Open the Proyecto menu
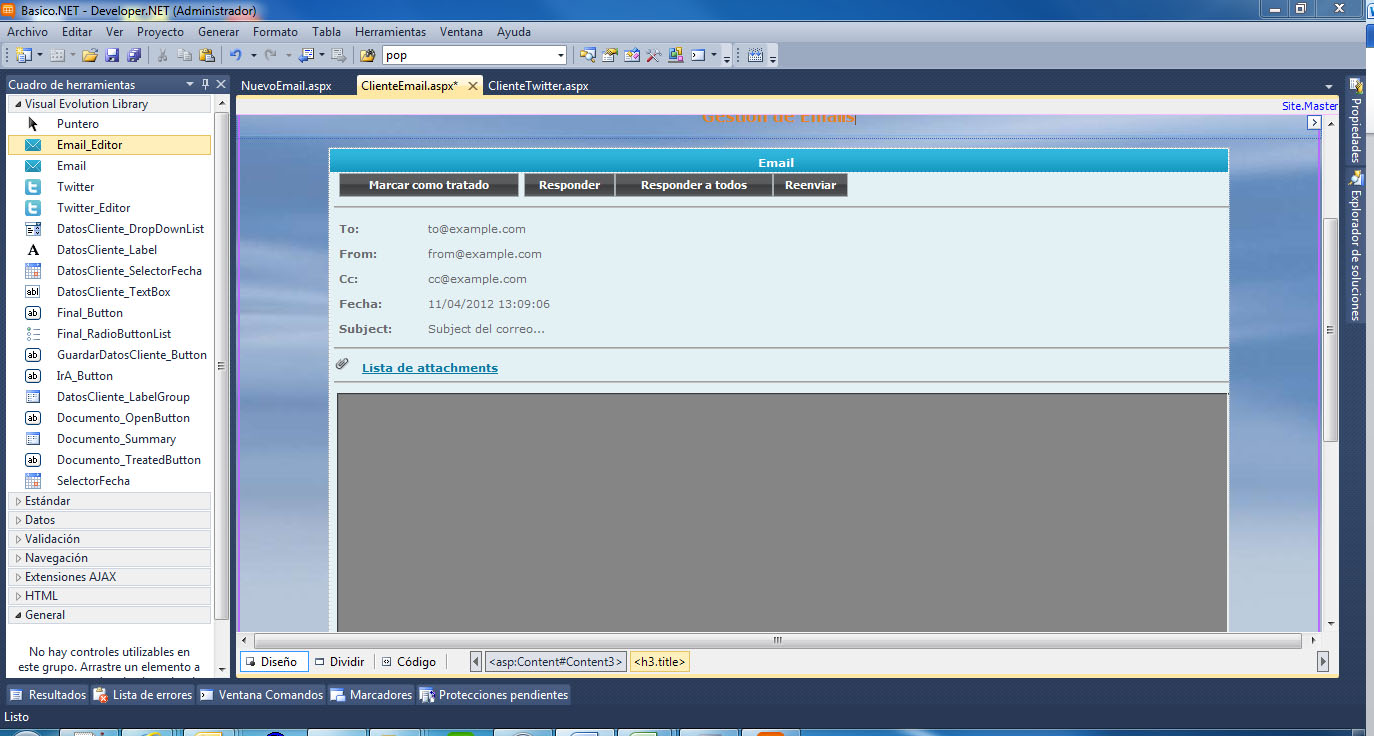The width and height of the screenshot is (1374, 736). (x=160, y=32)
